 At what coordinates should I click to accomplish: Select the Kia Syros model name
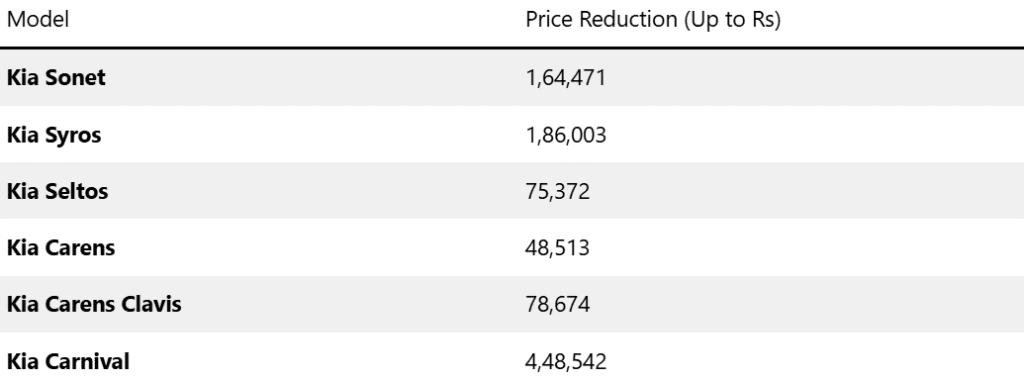pyautogui.click(x=54, y=135)
